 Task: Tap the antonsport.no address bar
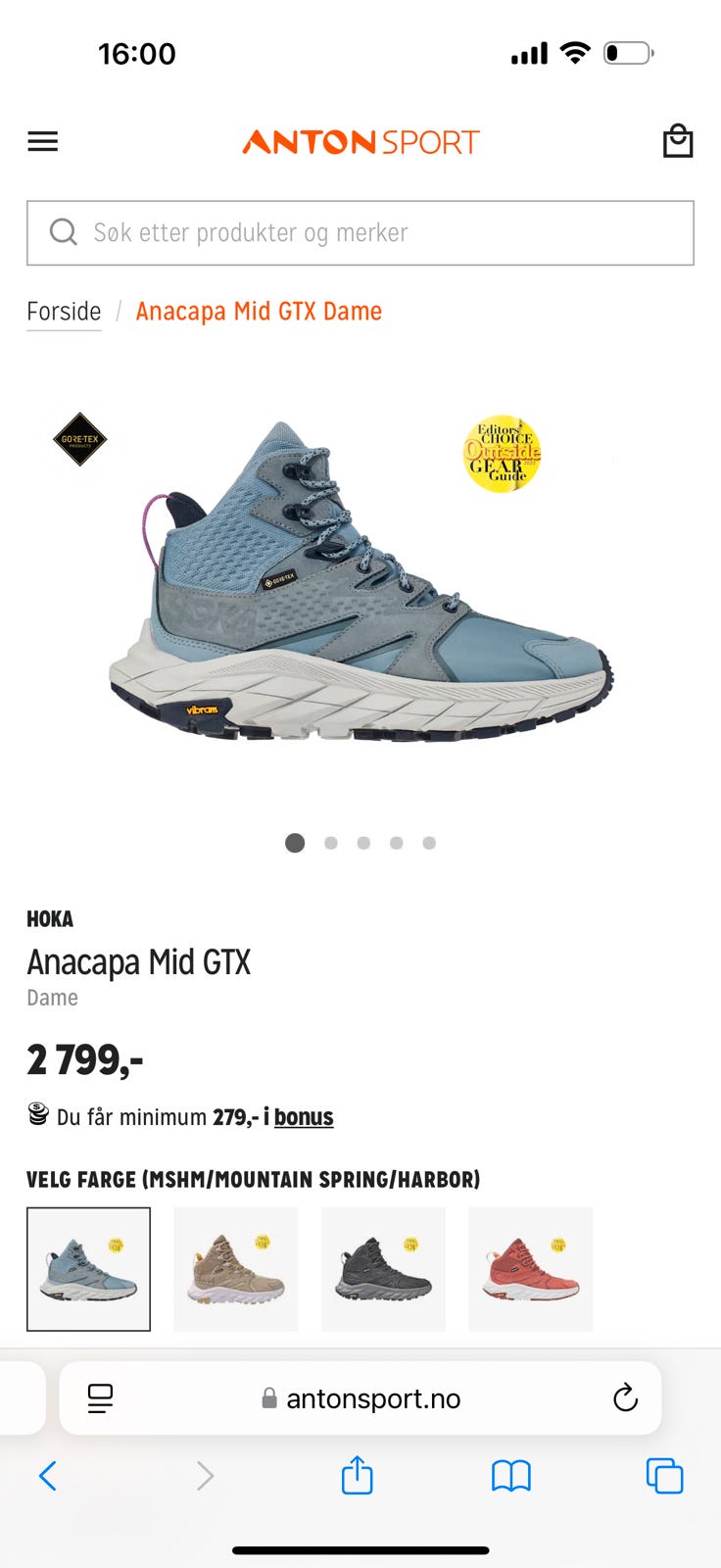[x=360, y=1398]
